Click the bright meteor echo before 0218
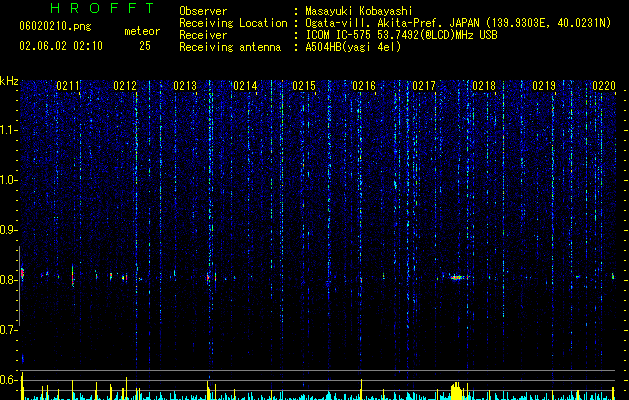 pos(457,277)
